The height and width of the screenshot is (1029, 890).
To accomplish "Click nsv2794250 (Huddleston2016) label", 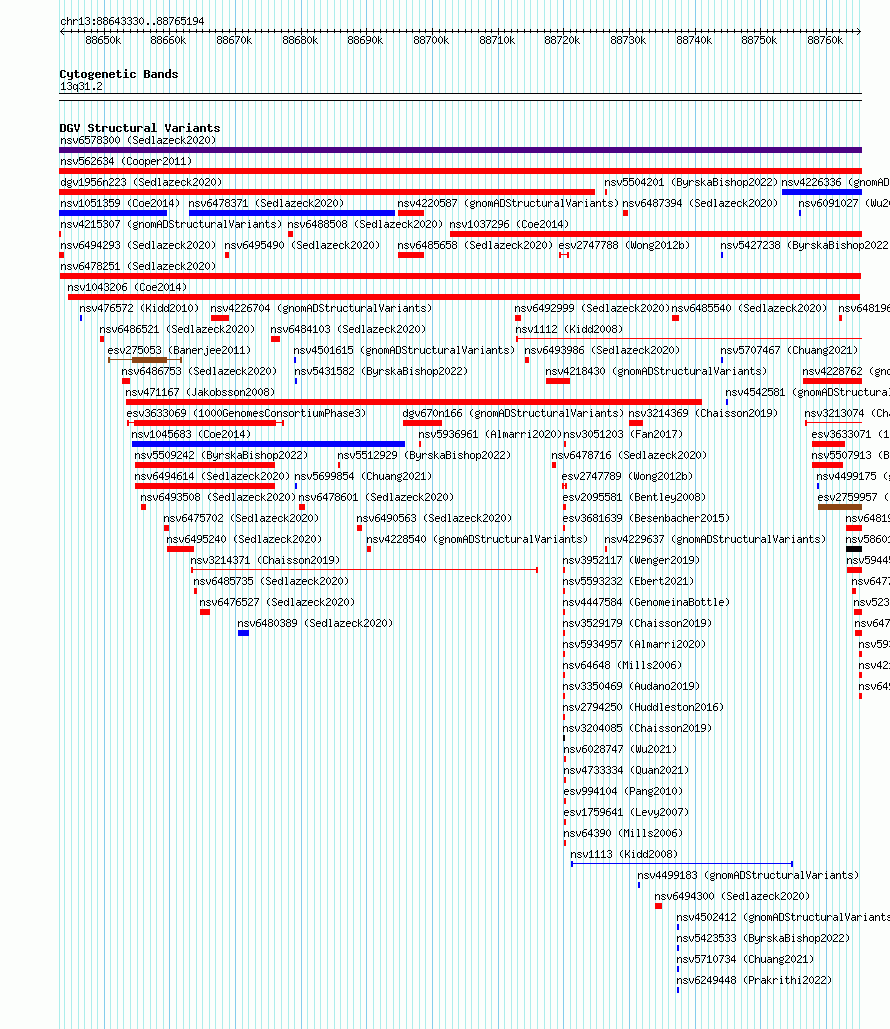I will pos(643,707).
